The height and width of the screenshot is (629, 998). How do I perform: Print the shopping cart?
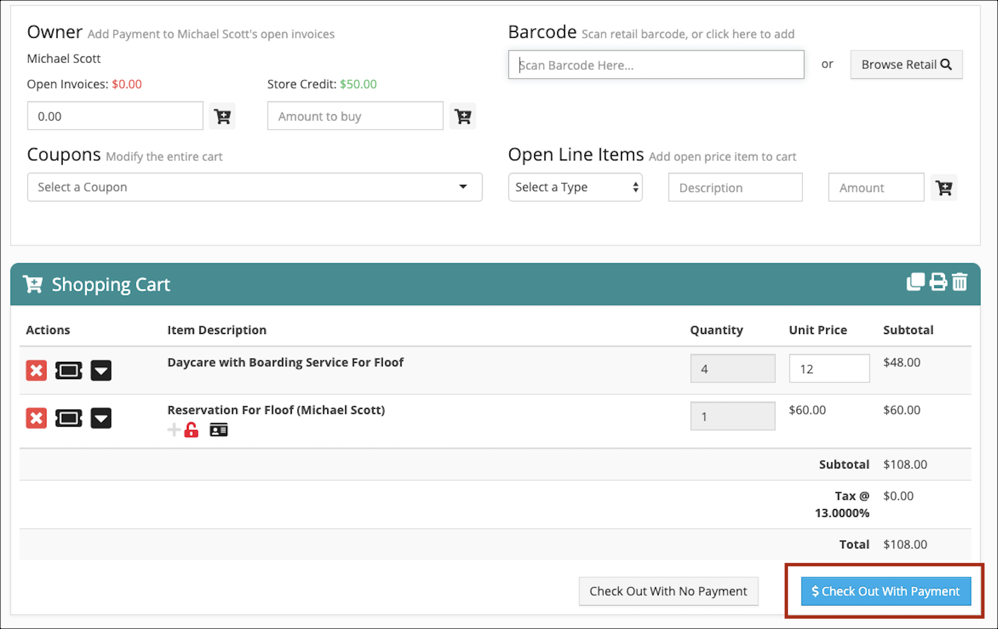click(938, 281)
